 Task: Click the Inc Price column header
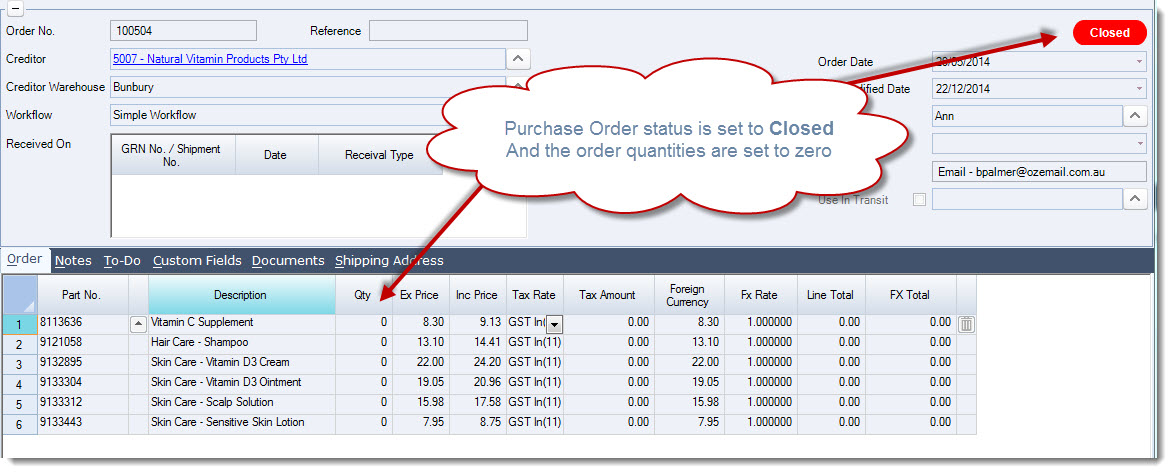click(477, 294)
